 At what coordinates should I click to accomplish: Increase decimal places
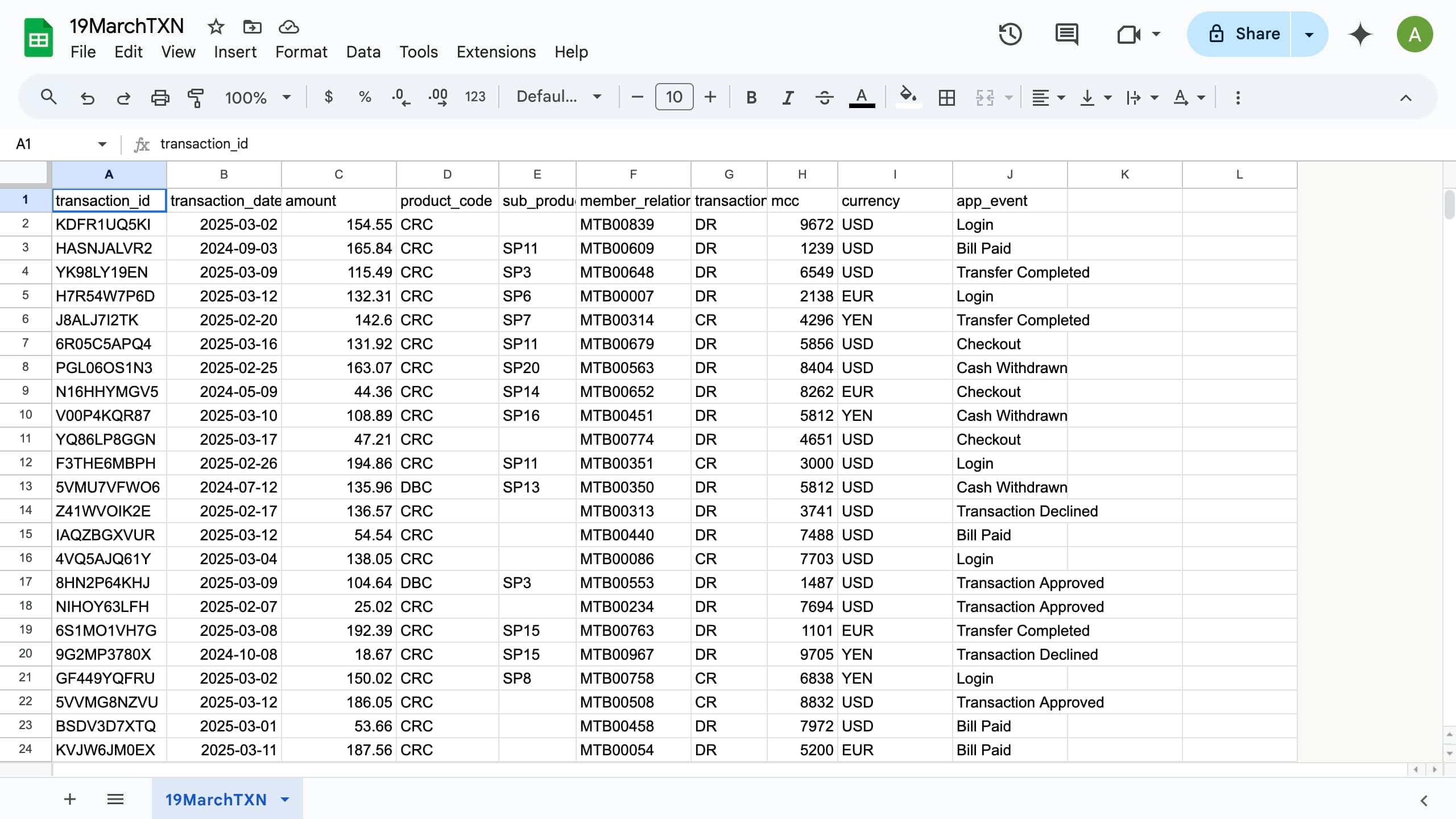438,97
